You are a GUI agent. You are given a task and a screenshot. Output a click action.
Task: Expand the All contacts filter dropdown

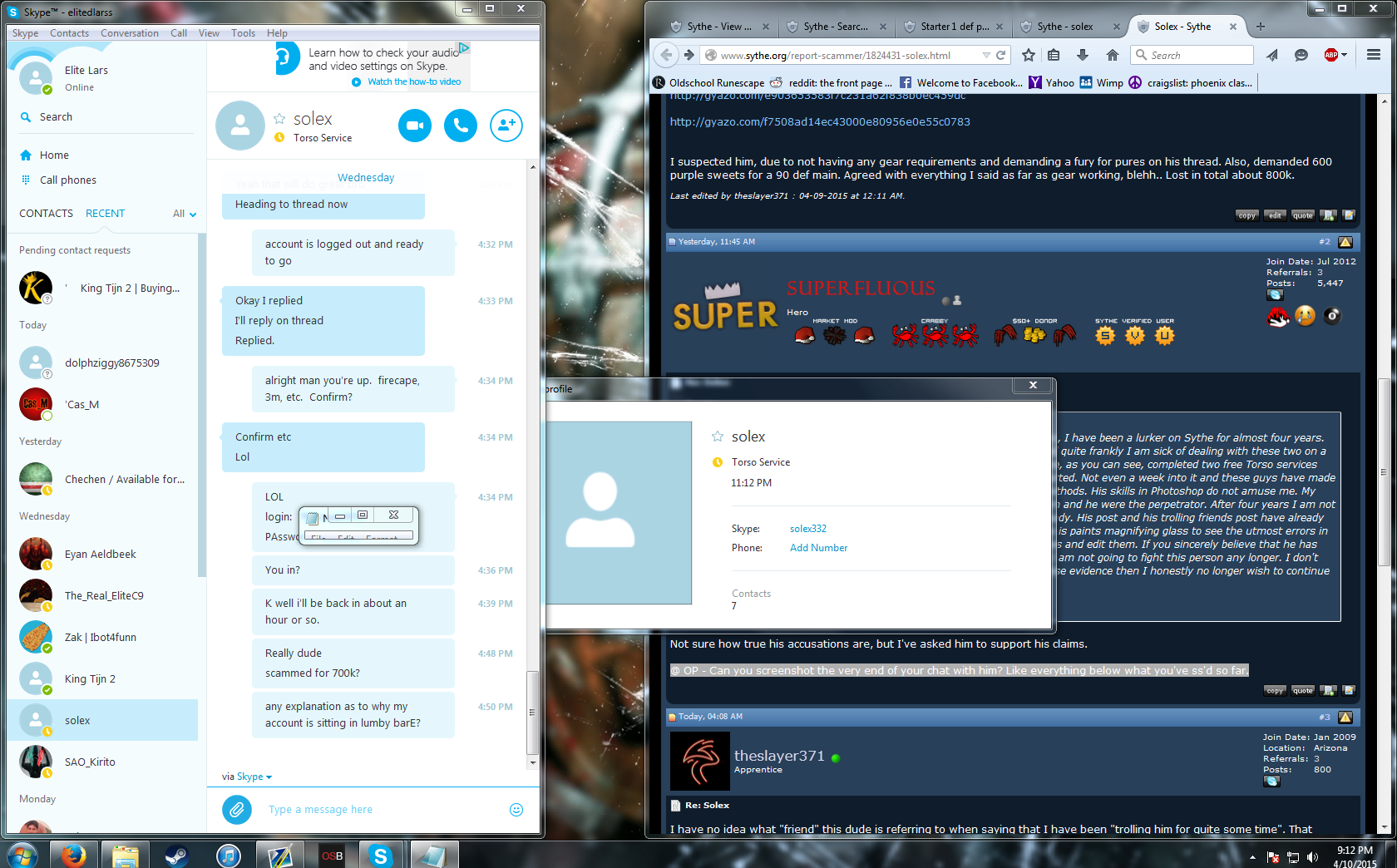(x=185, y=214)
